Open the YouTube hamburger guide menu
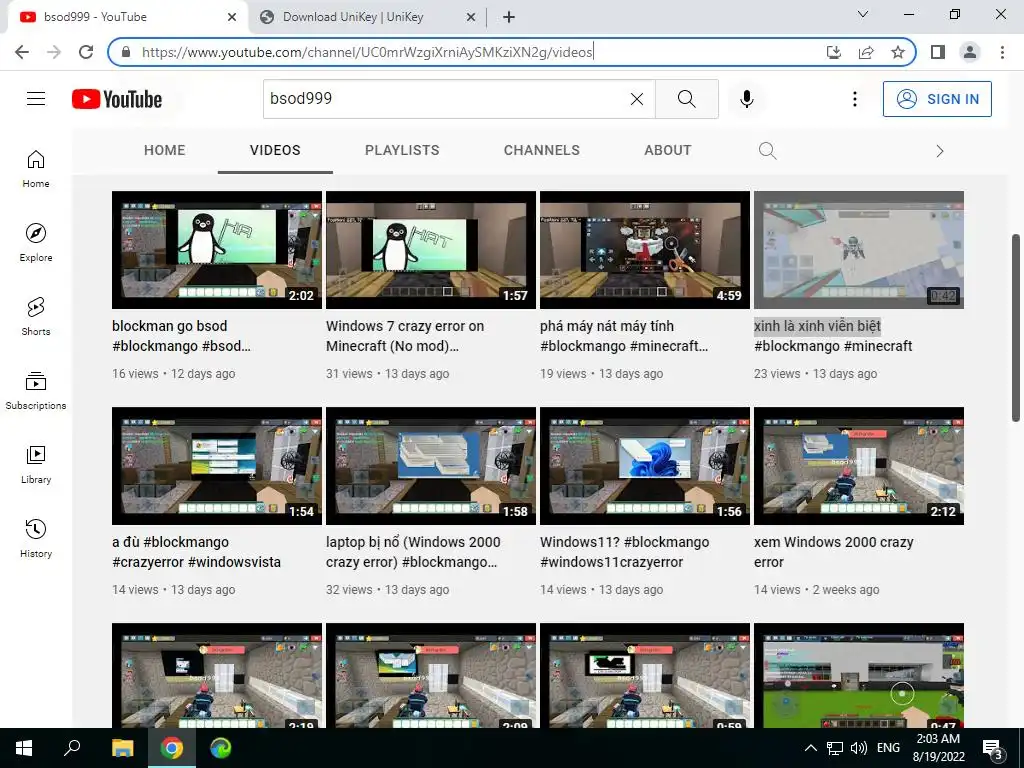Image resolution: width=1024 pixels, height=768 pixels. pyautogui.click(x=36, y=99)
